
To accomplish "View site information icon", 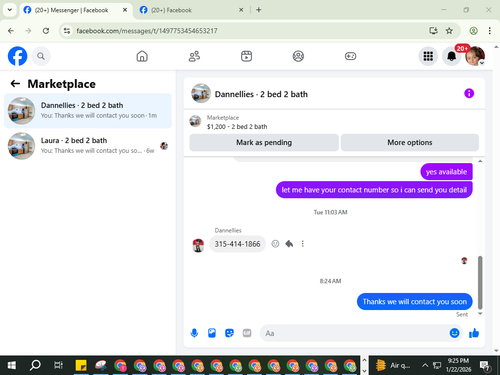I will coord(67,31).
